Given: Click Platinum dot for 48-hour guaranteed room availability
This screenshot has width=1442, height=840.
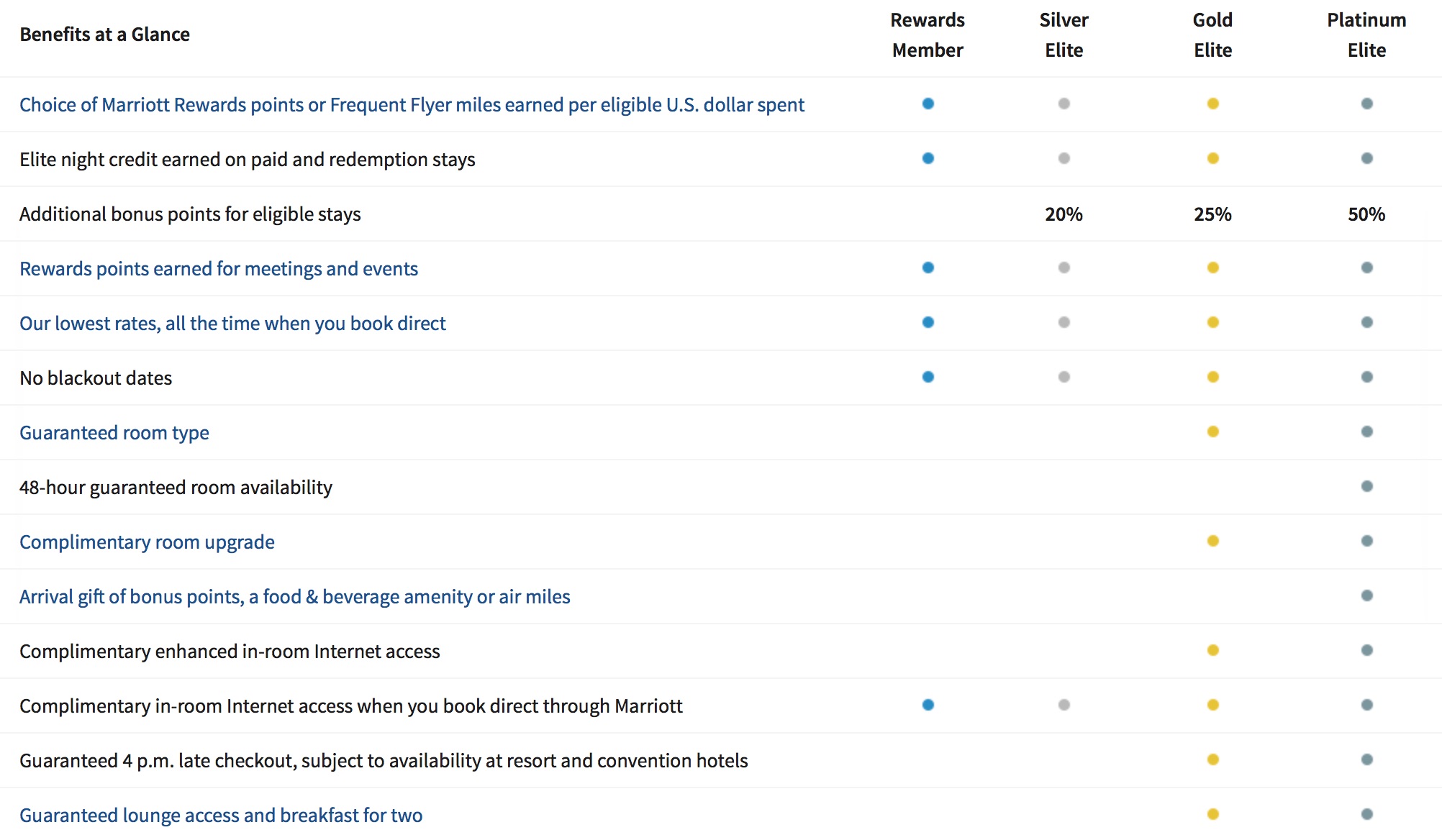Looking at the screenshot, I should (1367, 486).
